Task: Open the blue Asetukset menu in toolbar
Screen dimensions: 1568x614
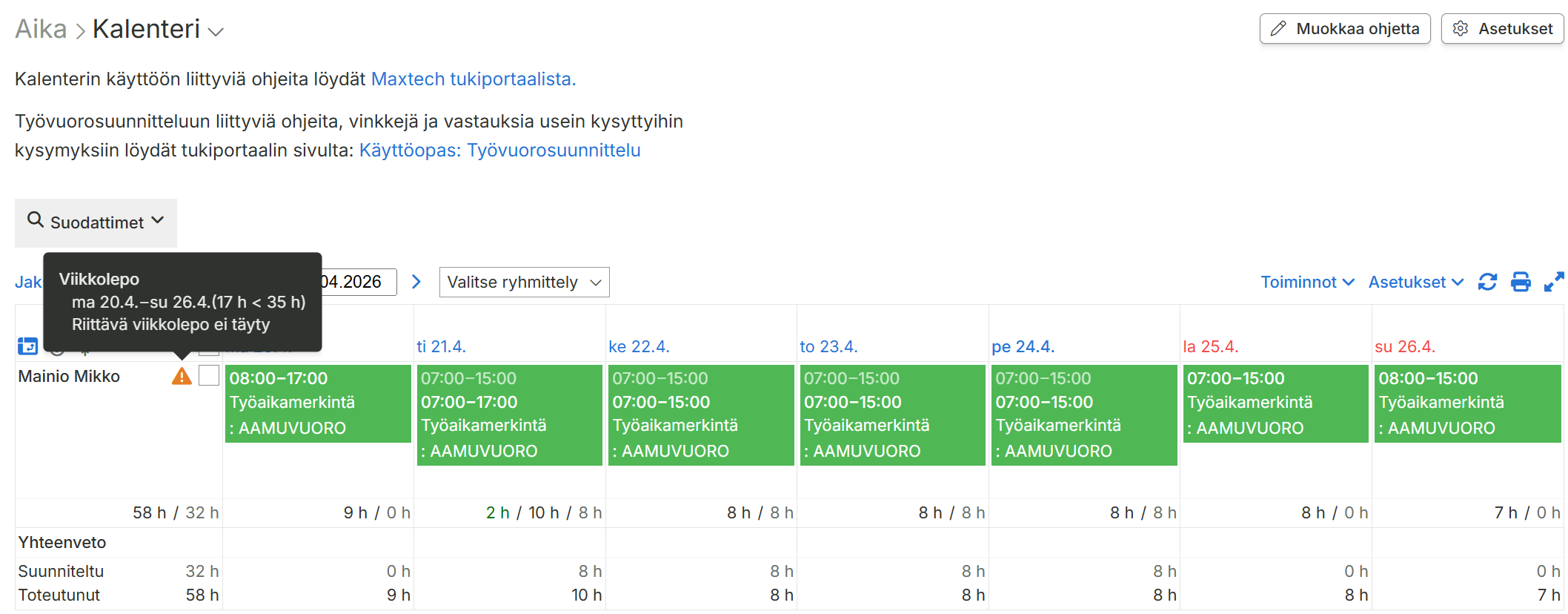Action: point(1415,282)
